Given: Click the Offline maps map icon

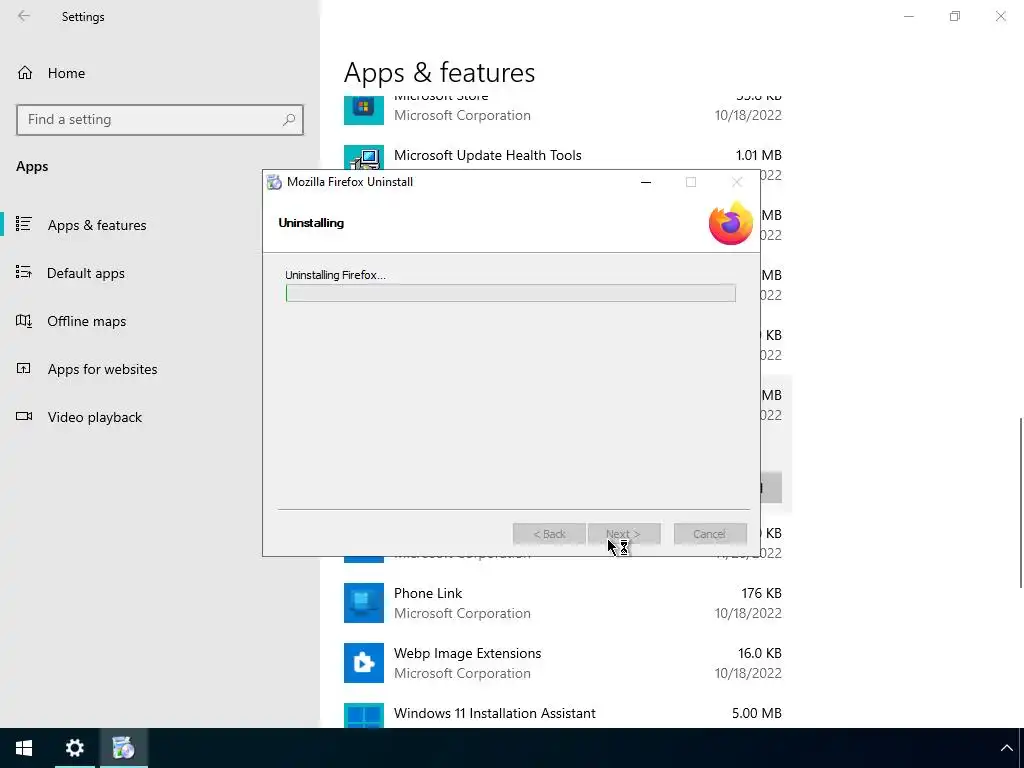Looking at the screenshot, I should coord(24,320).
